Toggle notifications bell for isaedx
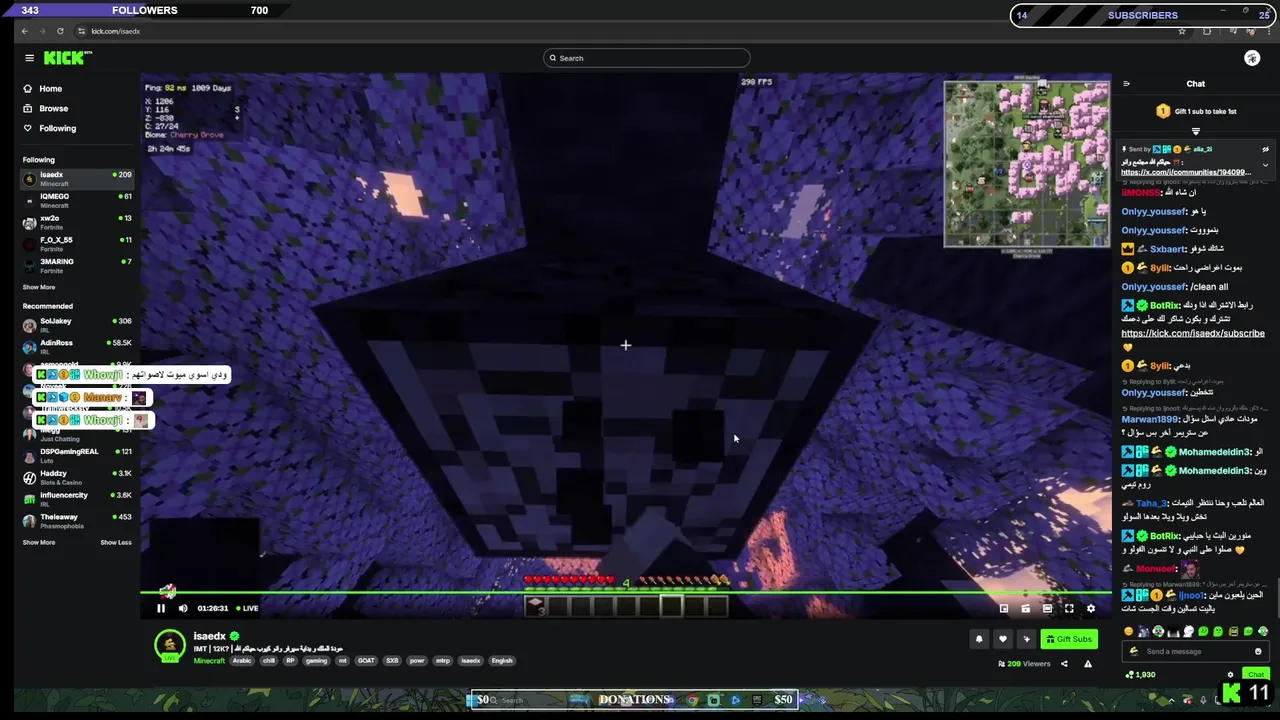The width and height of the screenshot is (1280, 720). tap(979, 639)
